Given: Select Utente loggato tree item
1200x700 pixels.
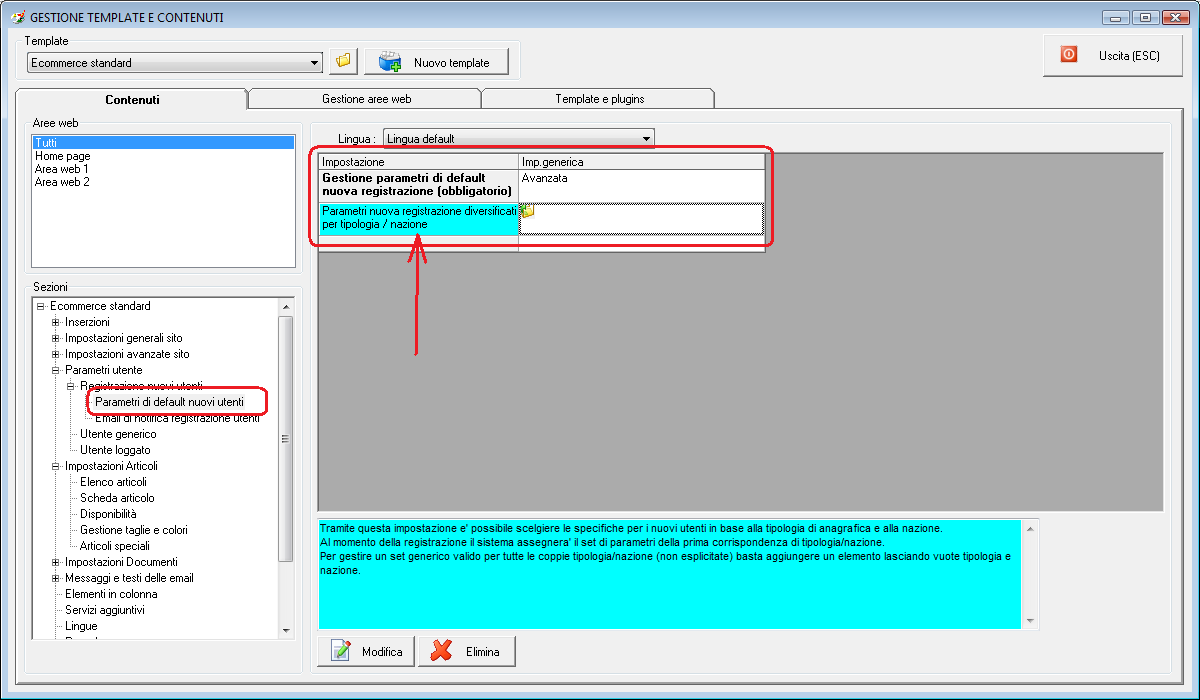Looking at the screenshot, I should pyautogui.click(x=115, y=450).
